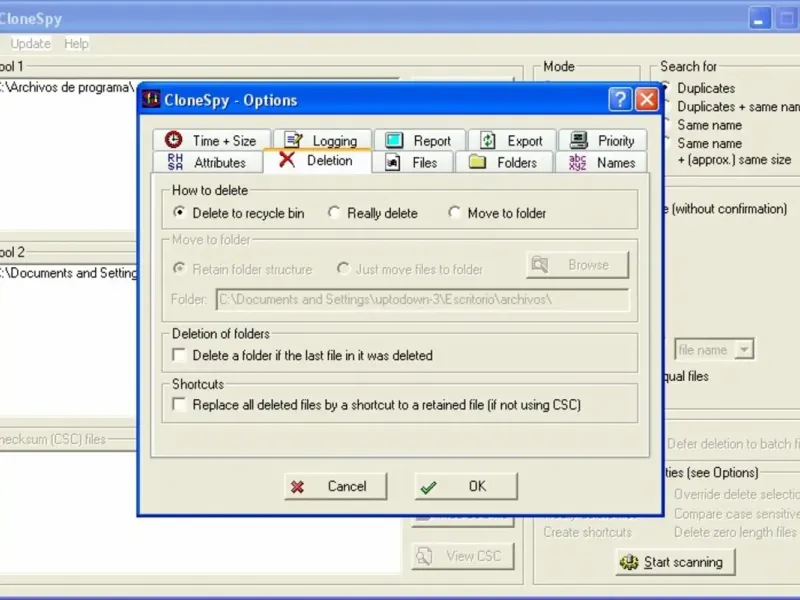Switch to the Attributes tab
800x600 pixels.
click(208, 162)
